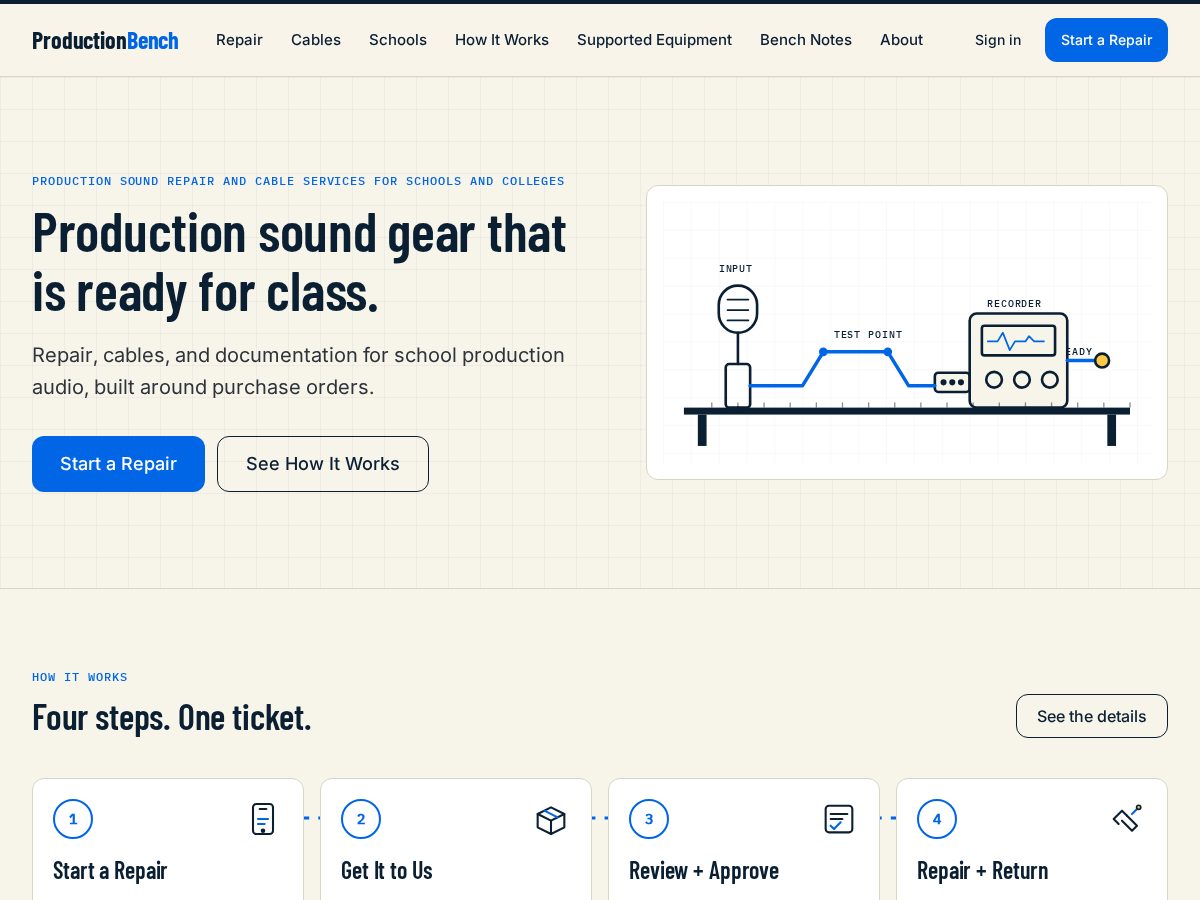1200x900 pixels.
Task: Click the recorder device in the illustration
Action: [x=1018, y=360]
